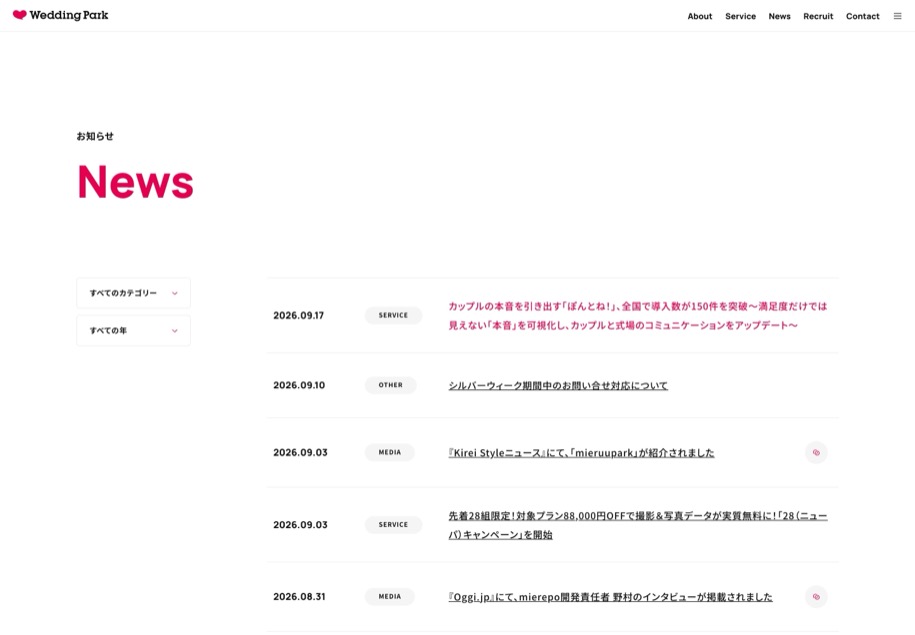Open the Oggi.jp mierepo interview article

(x=610, y=596)
